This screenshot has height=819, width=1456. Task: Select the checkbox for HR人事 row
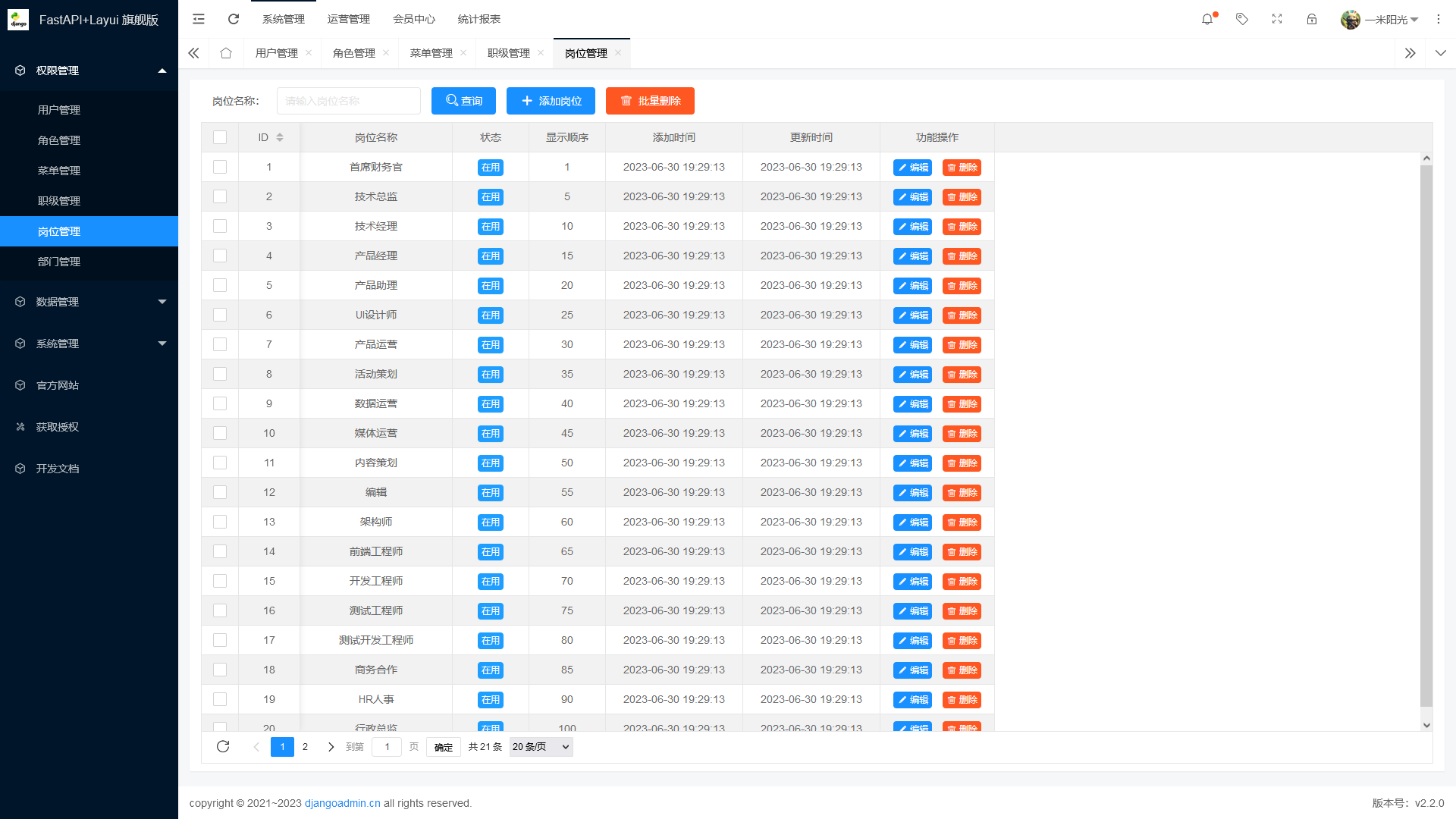pos(220,698)
